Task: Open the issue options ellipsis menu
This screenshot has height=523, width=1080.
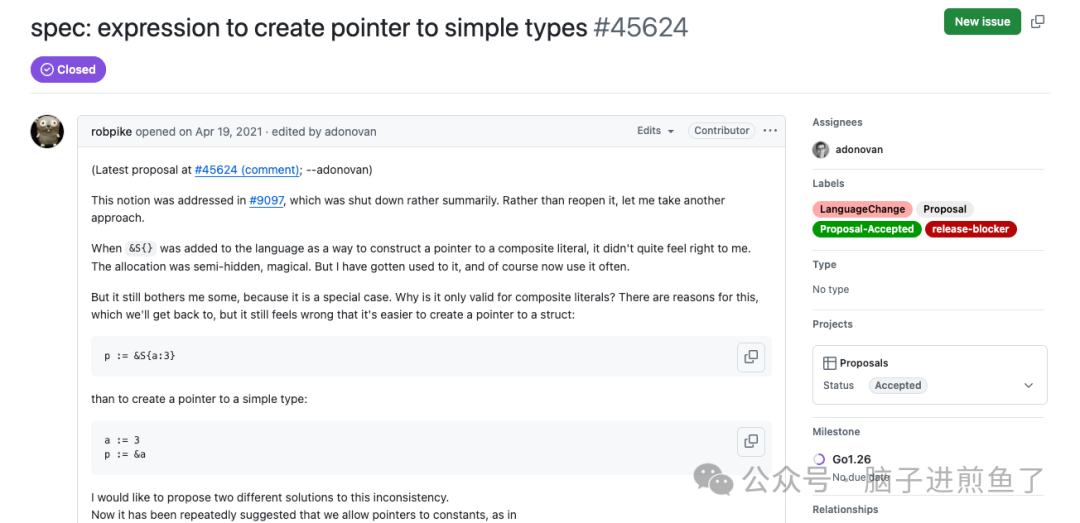Action: [770, 131]
